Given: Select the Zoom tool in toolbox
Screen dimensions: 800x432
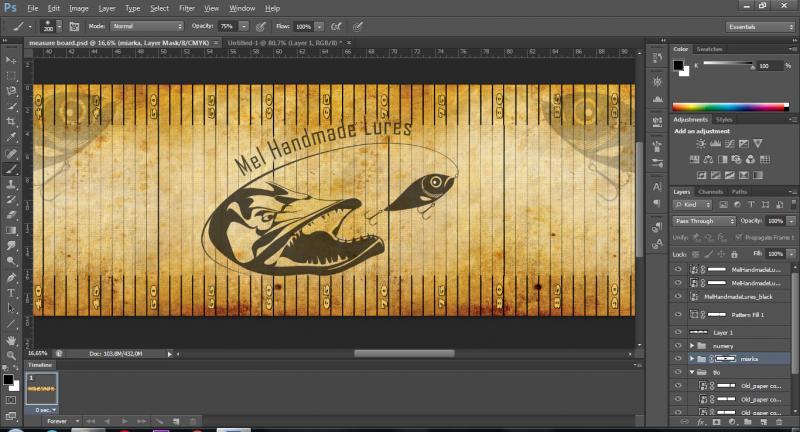Looking at the screenshot, I should coord(11,355).
